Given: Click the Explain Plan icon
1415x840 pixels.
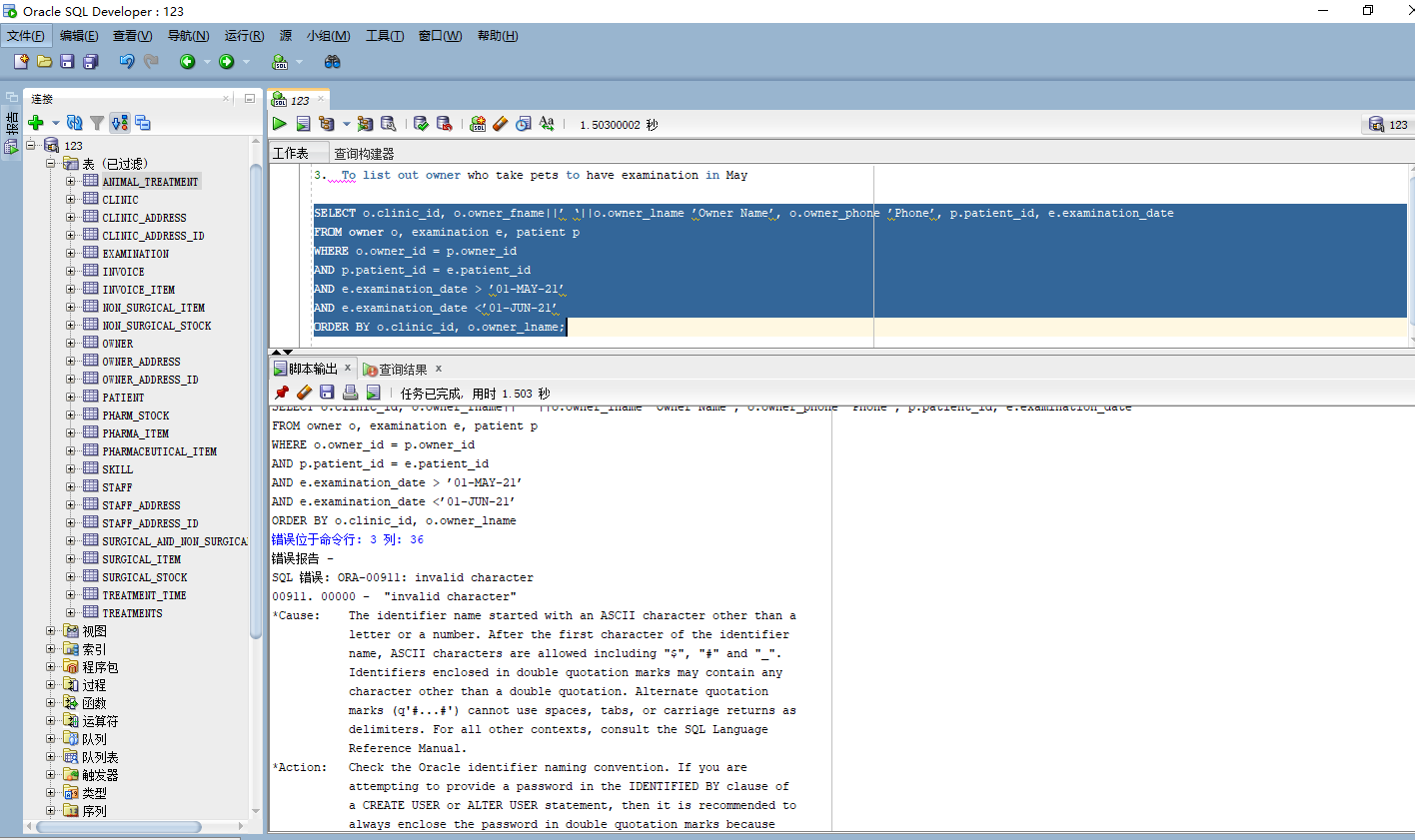Looking at the screenshot, I should 327,124.
